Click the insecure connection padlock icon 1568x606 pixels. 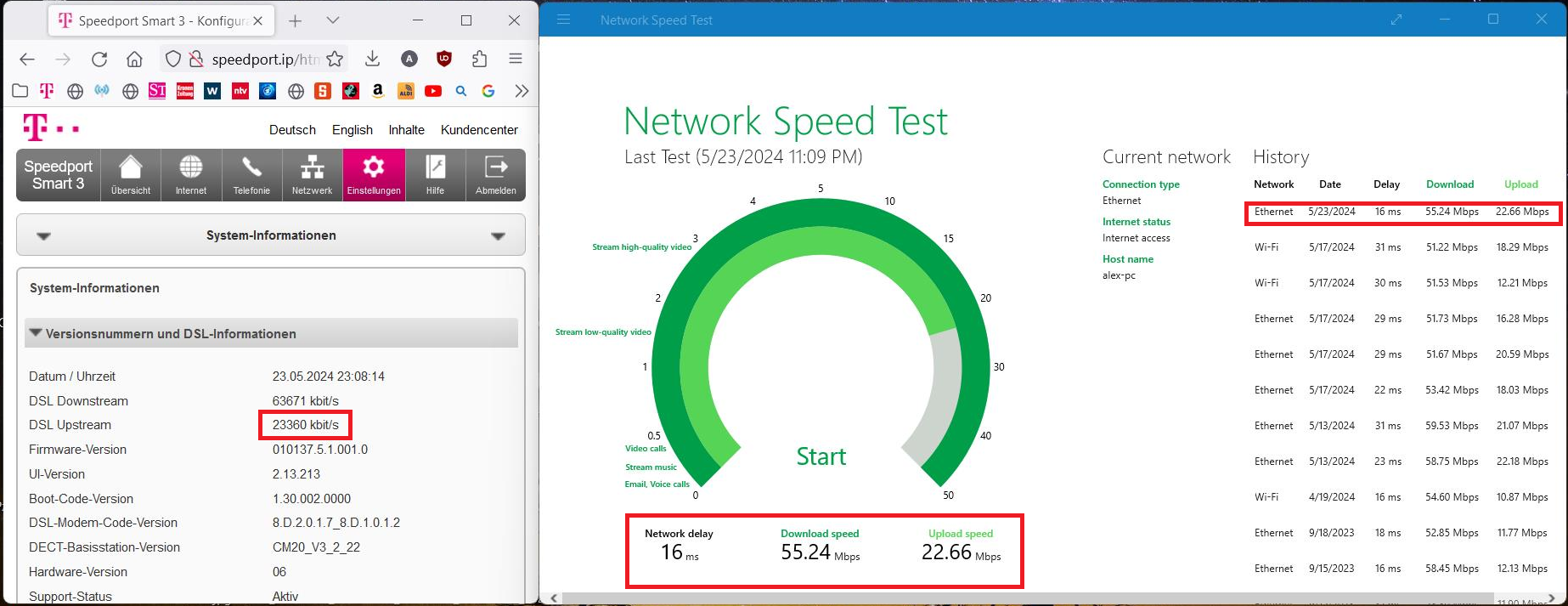tap(196, 59)
